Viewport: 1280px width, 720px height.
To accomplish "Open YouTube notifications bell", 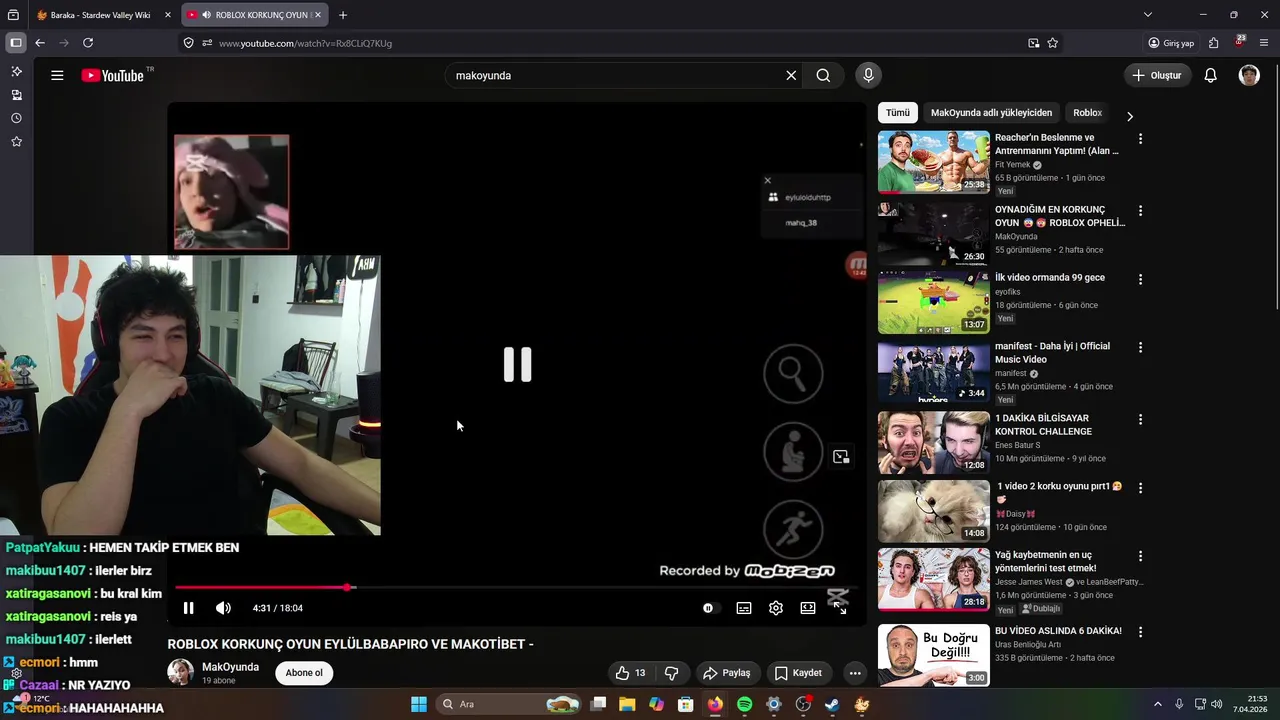I will pos(1210,75).
